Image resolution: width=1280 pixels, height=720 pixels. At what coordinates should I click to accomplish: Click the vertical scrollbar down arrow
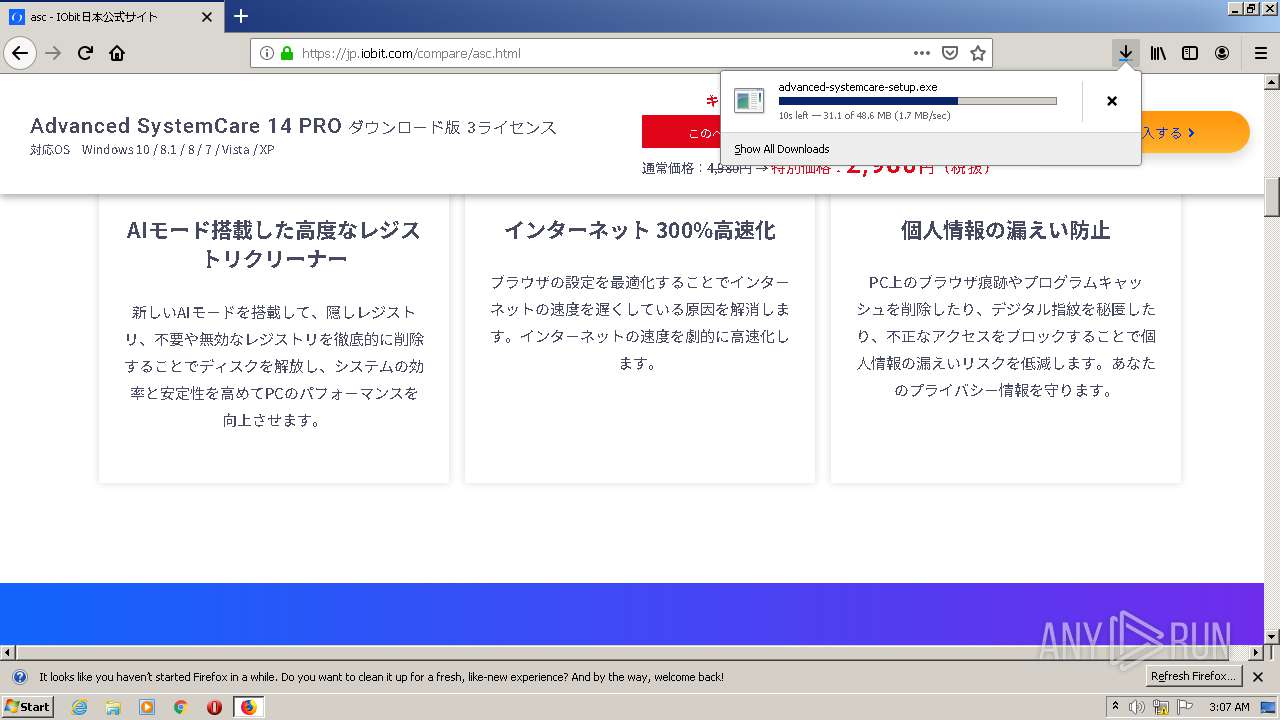click(1272, 636)
